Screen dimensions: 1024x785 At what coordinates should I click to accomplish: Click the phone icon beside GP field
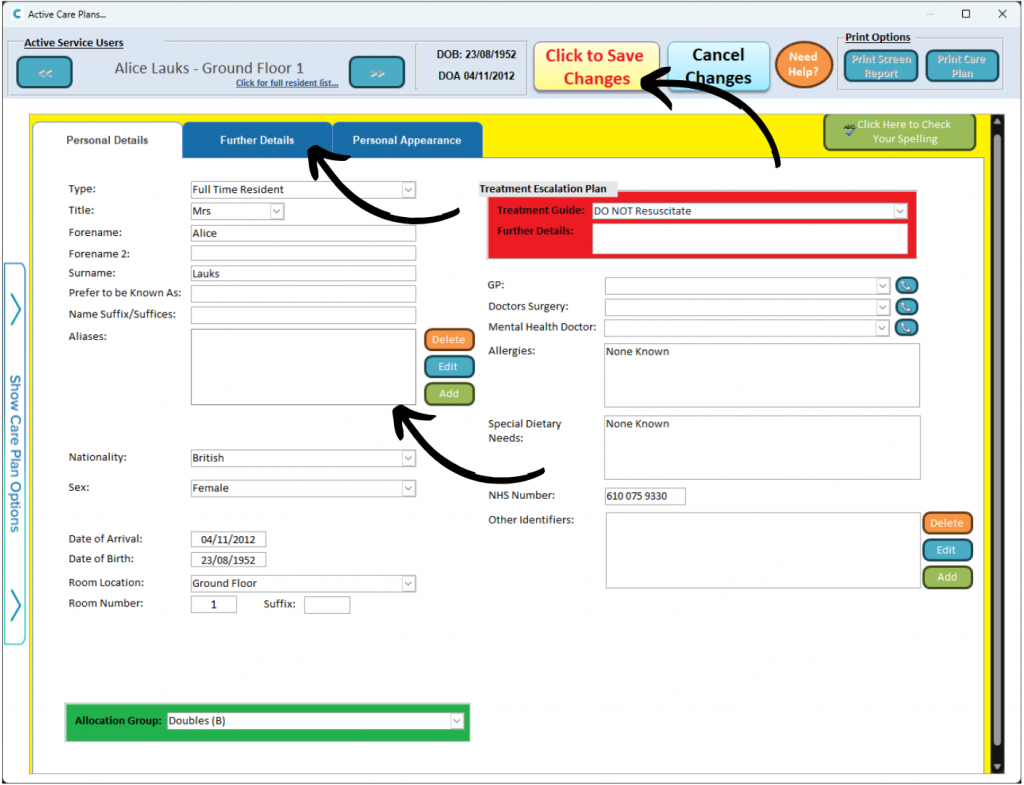(x=906, y=285)
